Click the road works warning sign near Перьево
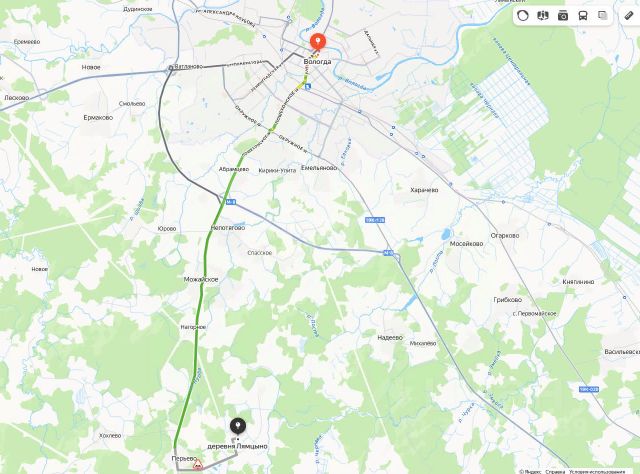 (x=198, y=465)
